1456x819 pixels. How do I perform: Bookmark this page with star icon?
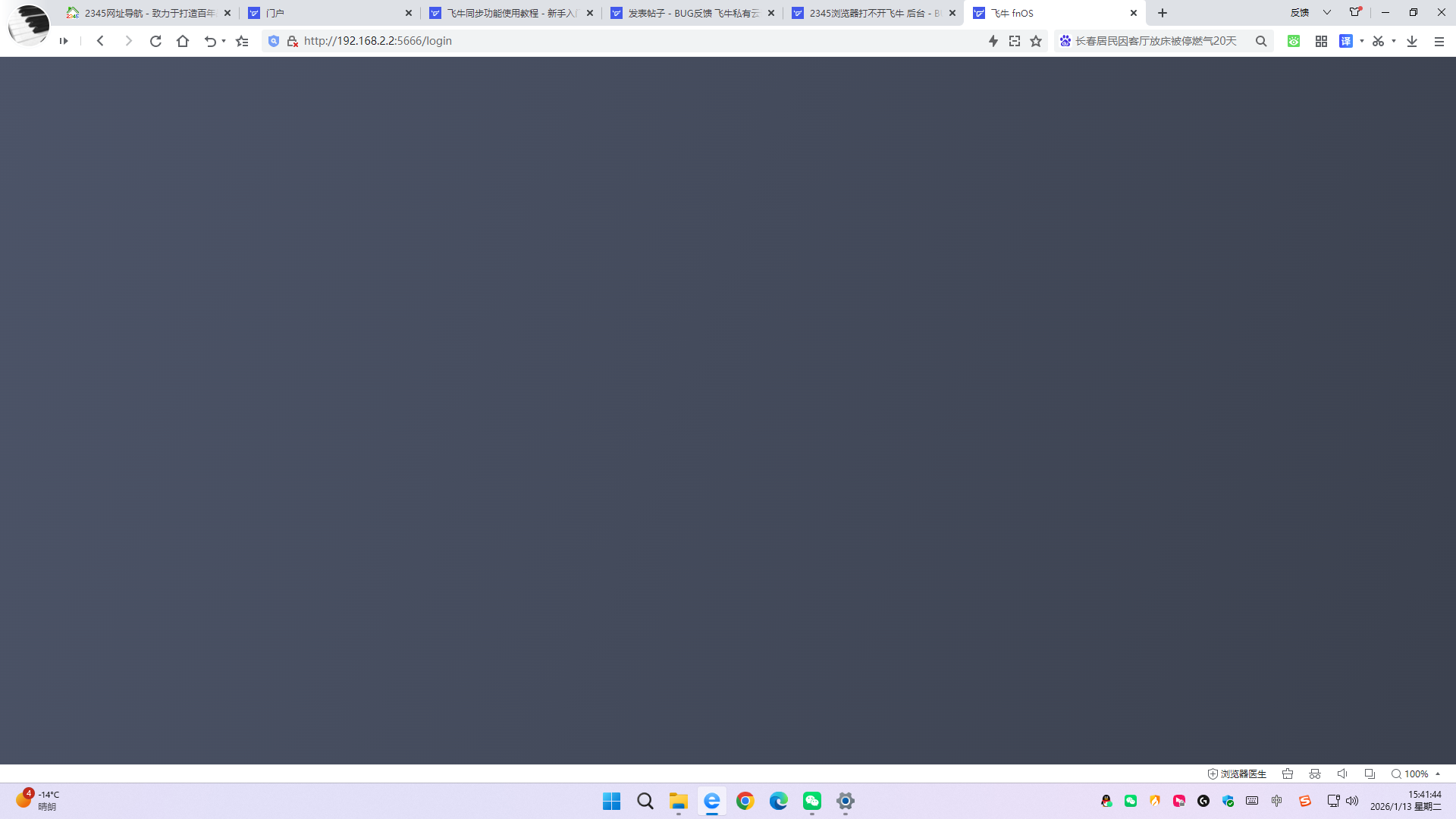point(1036,41)
